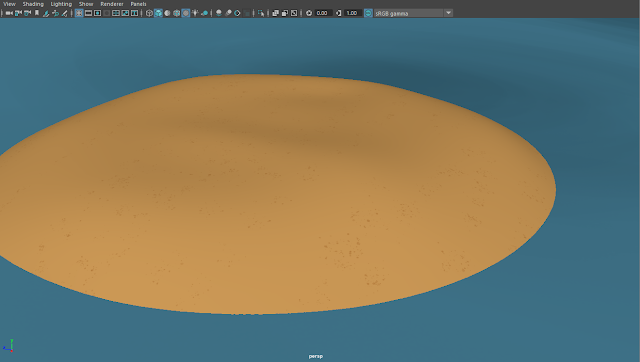Click the Gamma value field
The width and height of the screenshot is (640, 362).
352,13
